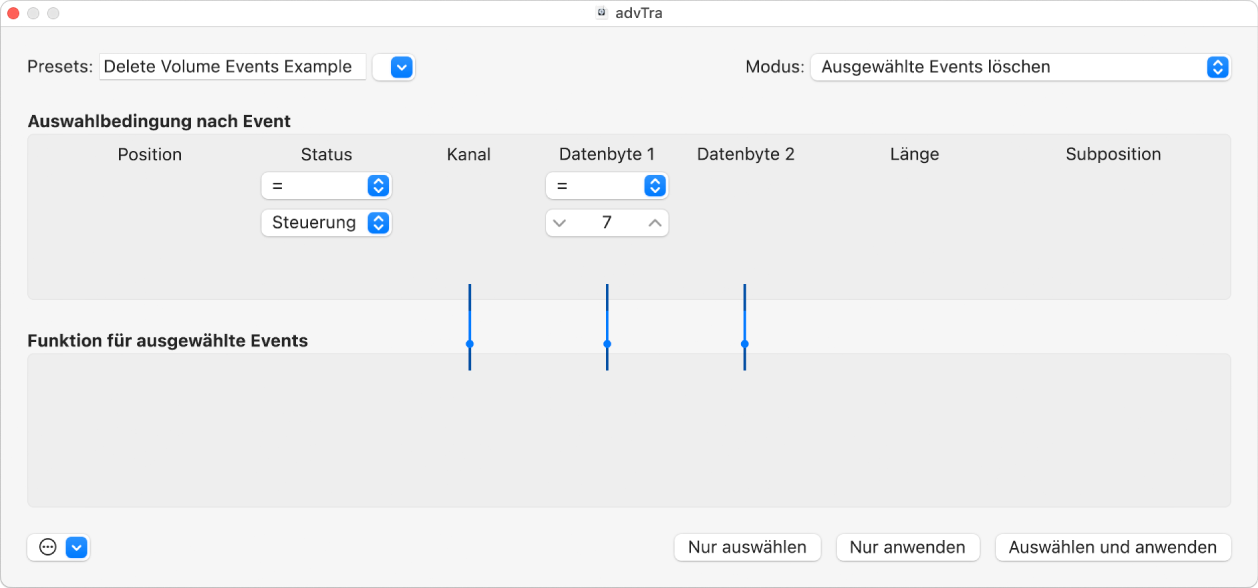This screenshot has width=1258, height=588.
Task: Click the Position column header label
Action: [x=149, y=154]
